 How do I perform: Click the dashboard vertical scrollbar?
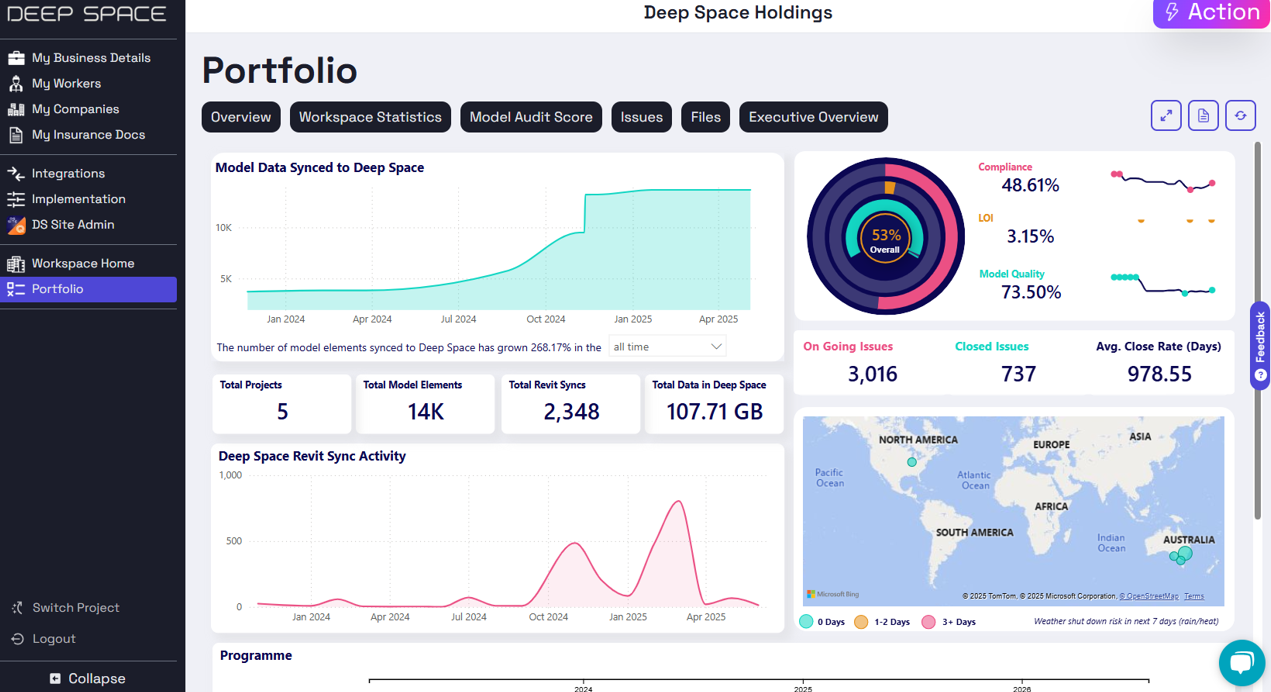click(x=1258, y=330)
